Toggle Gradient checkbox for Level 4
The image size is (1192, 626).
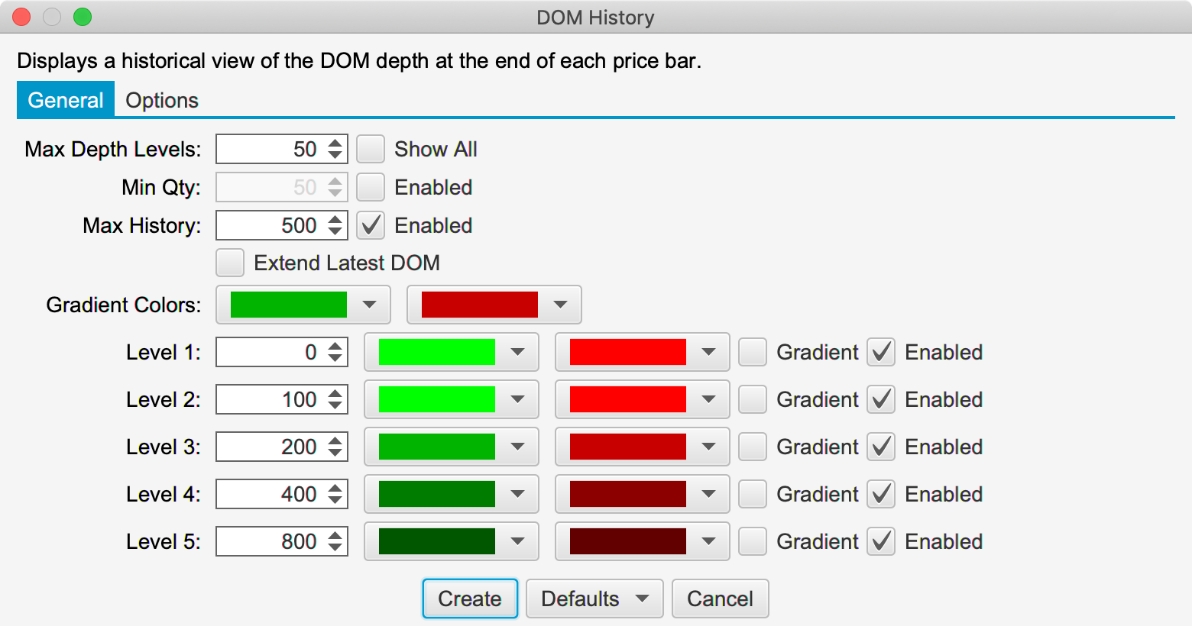pos(753,494)
